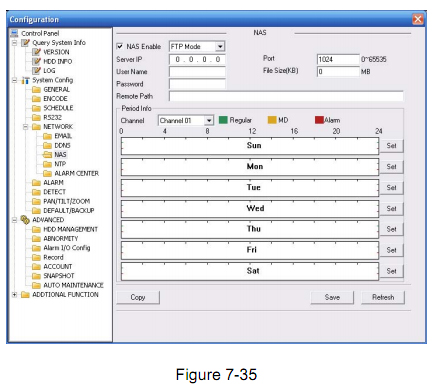
Task: Open the Channel 01 dropdown
Action: click(209, 120)
